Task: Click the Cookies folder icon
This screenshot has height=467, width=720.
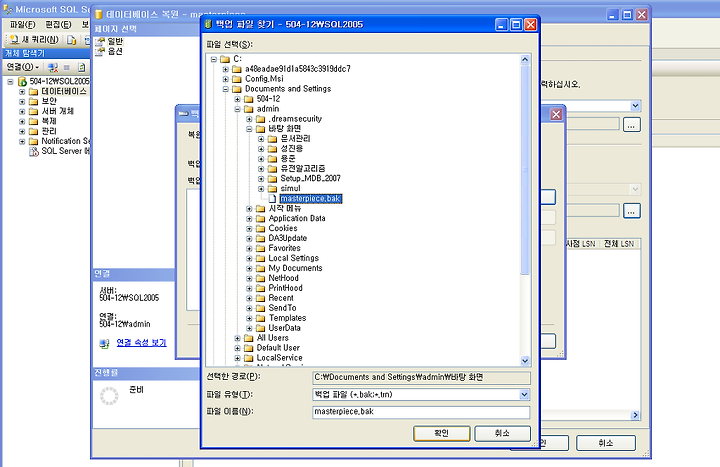Action: 260,228
